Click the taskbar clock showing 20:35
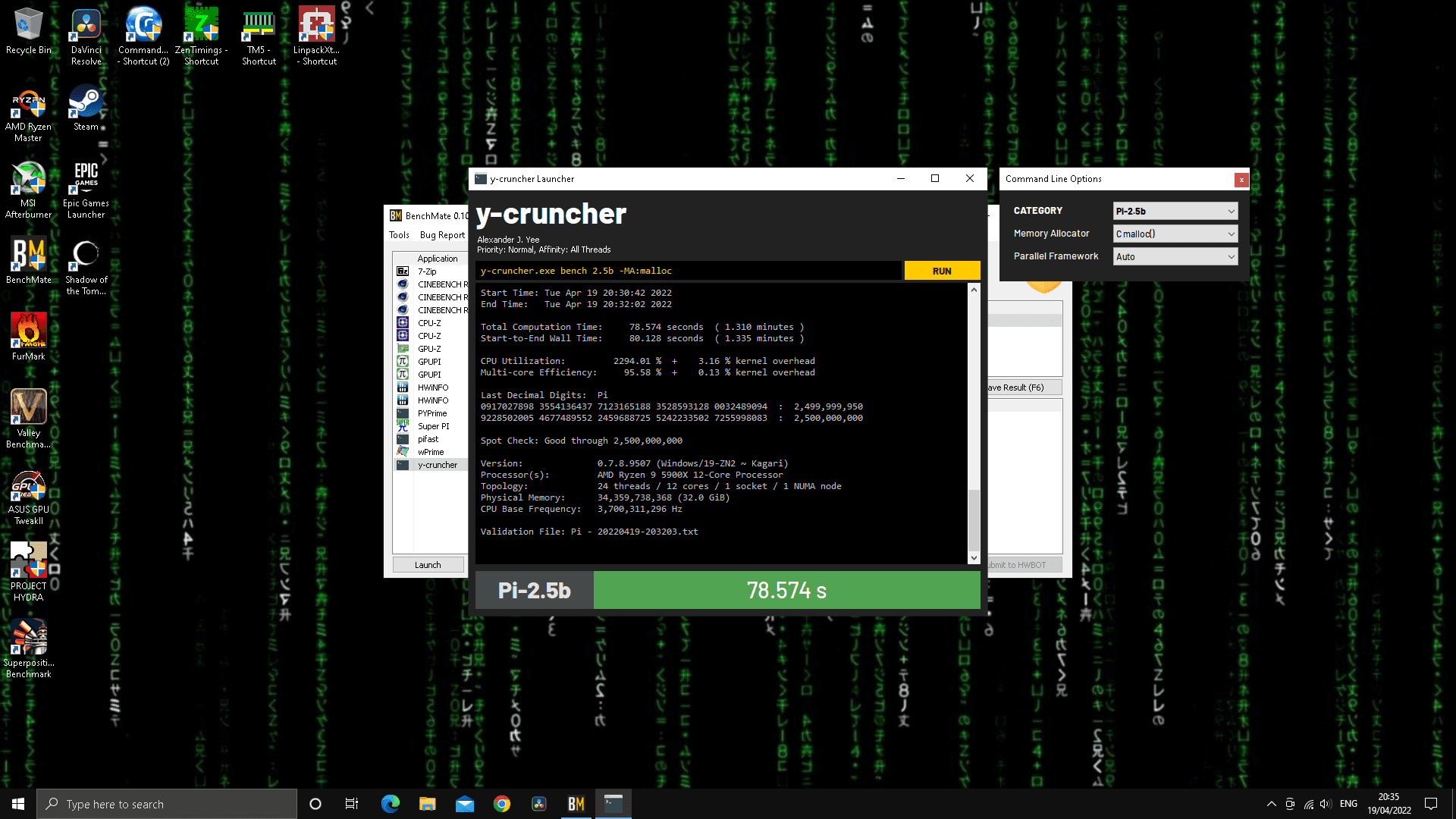Viewport: 1456px width, 819px height. [x=1389, y=804]
